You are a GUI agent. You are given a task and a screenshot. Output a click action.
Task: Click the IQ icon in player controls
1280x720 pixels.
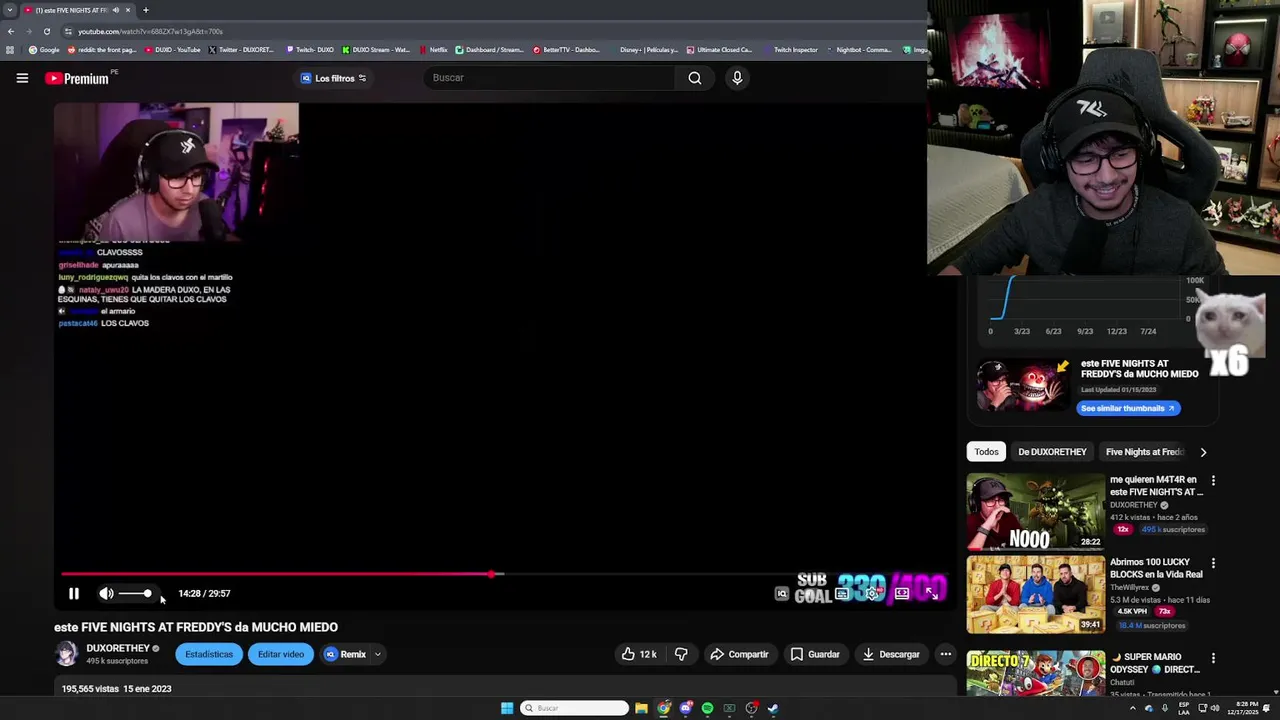click(782, 593)
